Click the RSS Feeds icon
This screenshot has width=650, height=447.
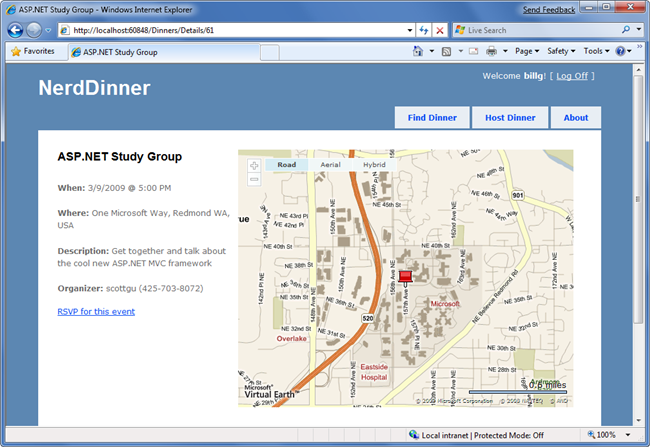446,51
